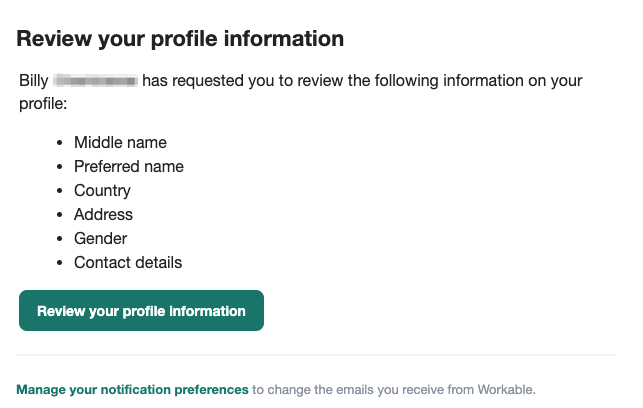This screenshot has height=408, width=643.
Task: Click the bullet point beside Contact details
Action: click(61, 263)
